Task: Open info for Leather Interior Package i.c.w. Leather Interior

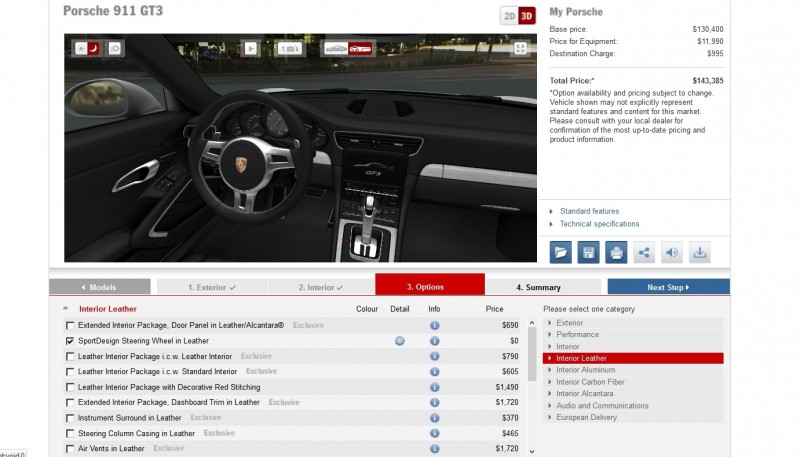Action: tap(434, 356)
